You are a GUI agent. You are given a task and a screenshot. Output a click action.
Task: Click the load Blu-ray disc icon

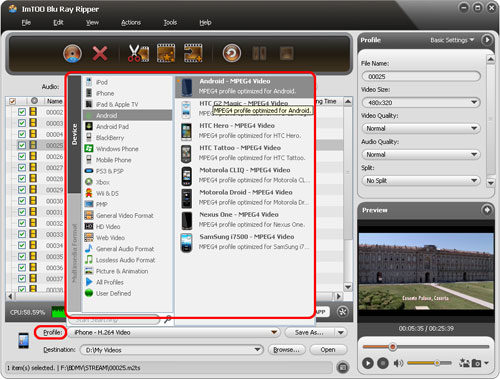click(72, 53)
